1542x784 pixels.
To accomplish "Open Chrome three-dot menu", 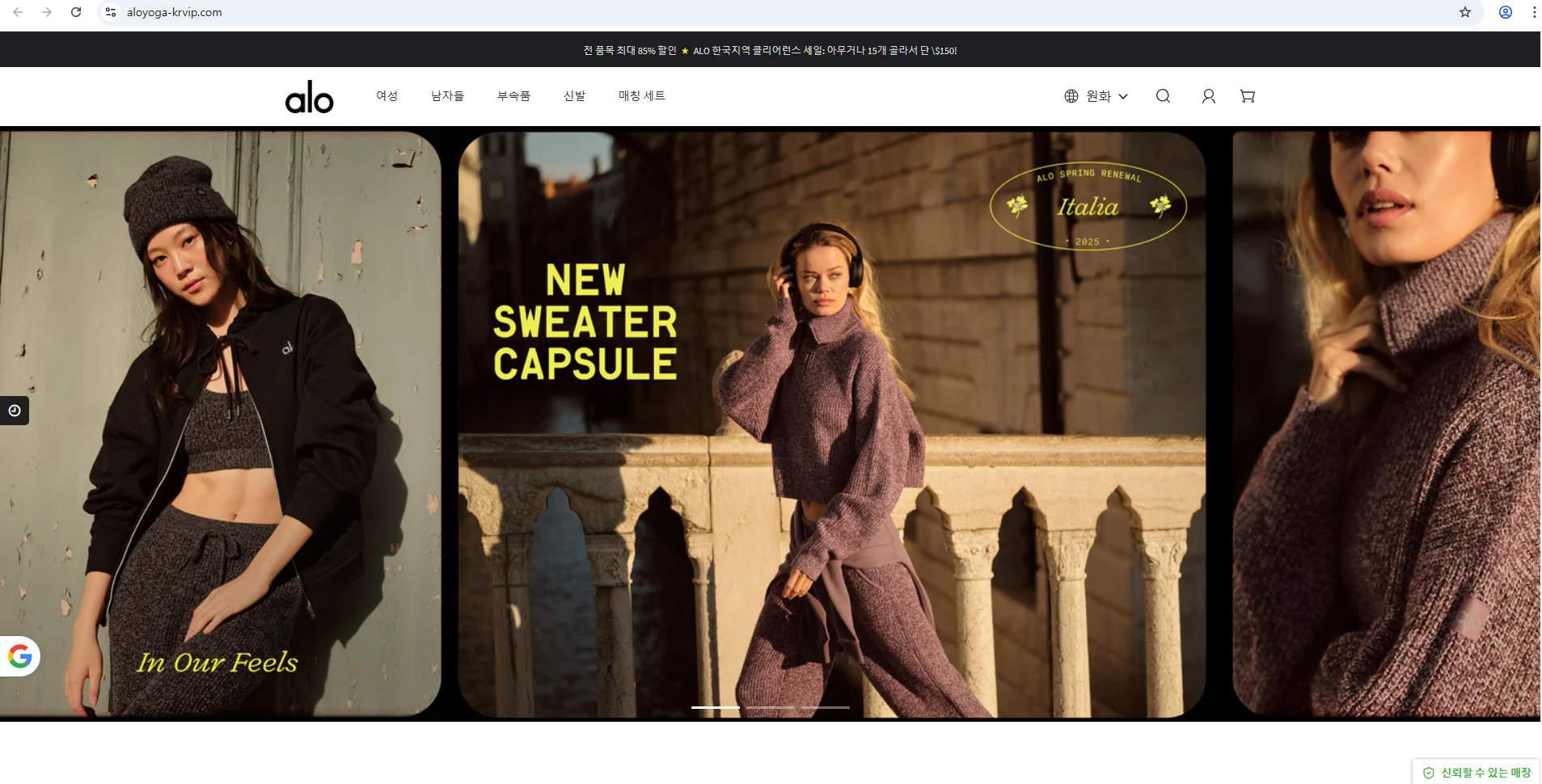I will [1534, 12].
